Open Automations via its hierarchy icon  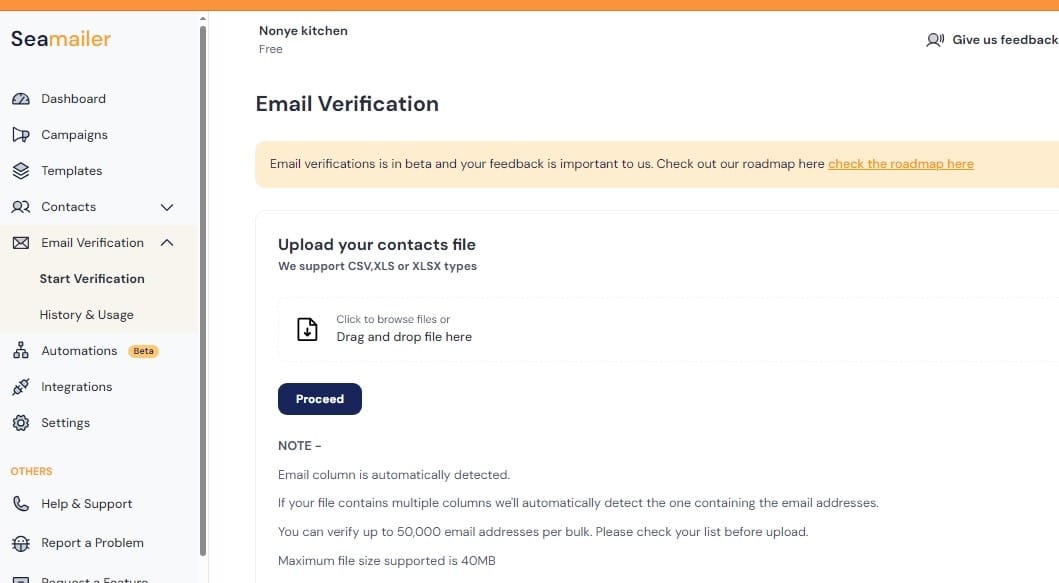[x=21, y=350]
